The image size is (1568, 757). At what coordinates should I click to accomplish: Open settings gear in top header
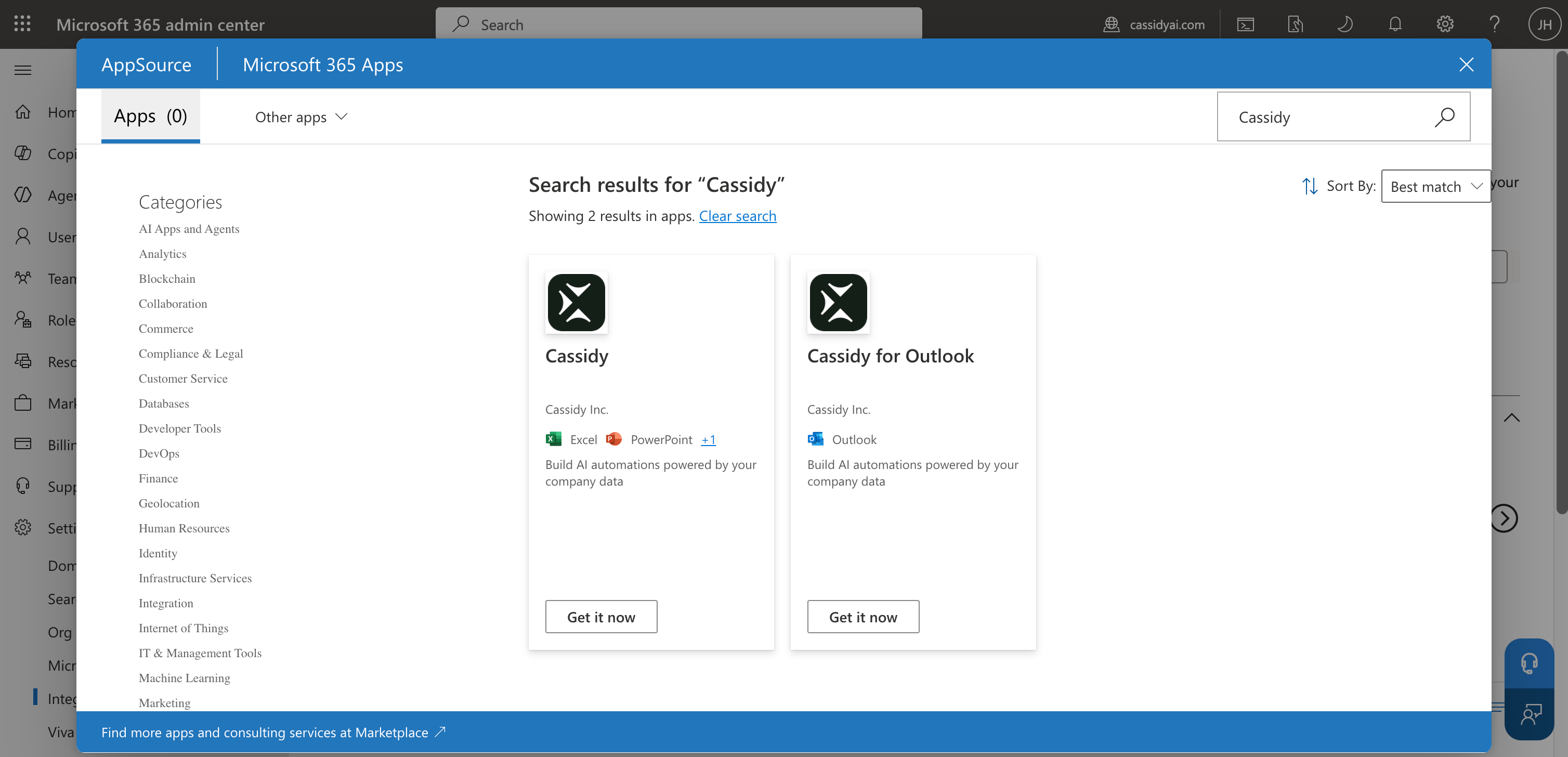1445,24
